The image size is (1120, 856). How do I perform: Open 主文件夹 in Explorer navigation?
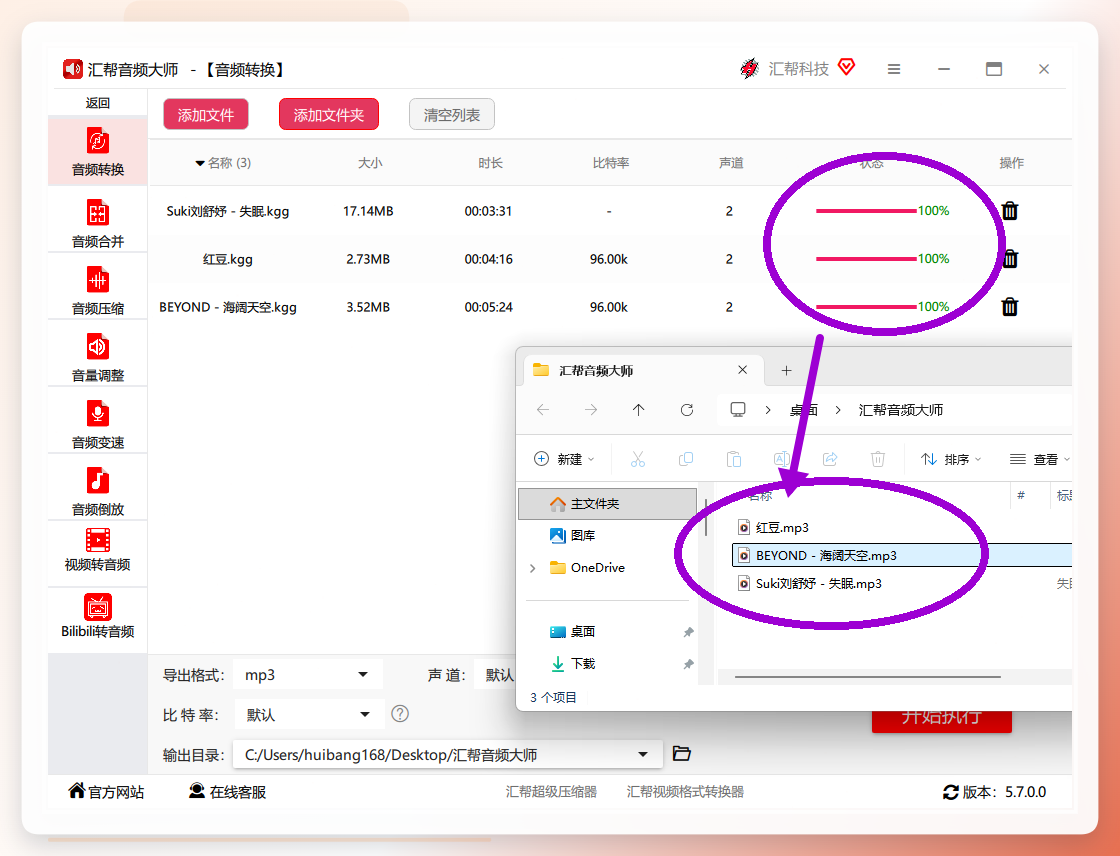(x=607, y=504)
